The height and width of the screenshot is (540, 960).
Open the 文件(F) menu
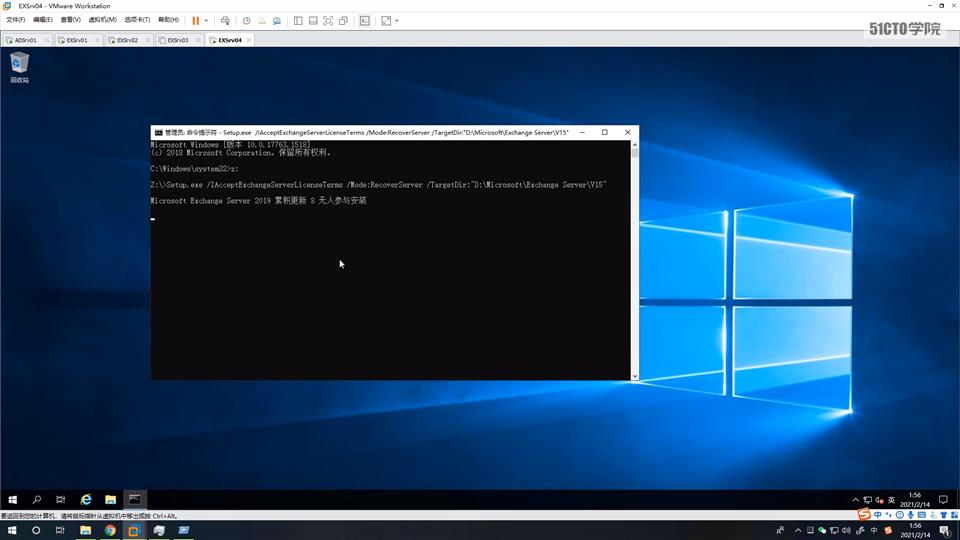[x=15, y=20]
